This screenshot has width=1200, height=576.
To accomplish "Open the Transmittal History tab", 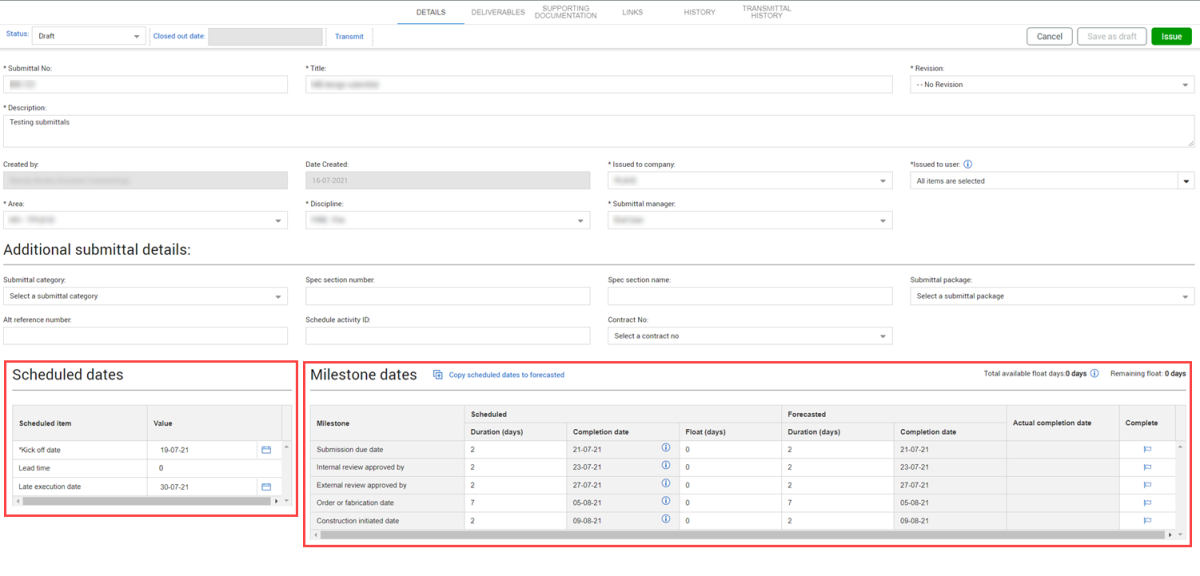I will tap(766, 12).
